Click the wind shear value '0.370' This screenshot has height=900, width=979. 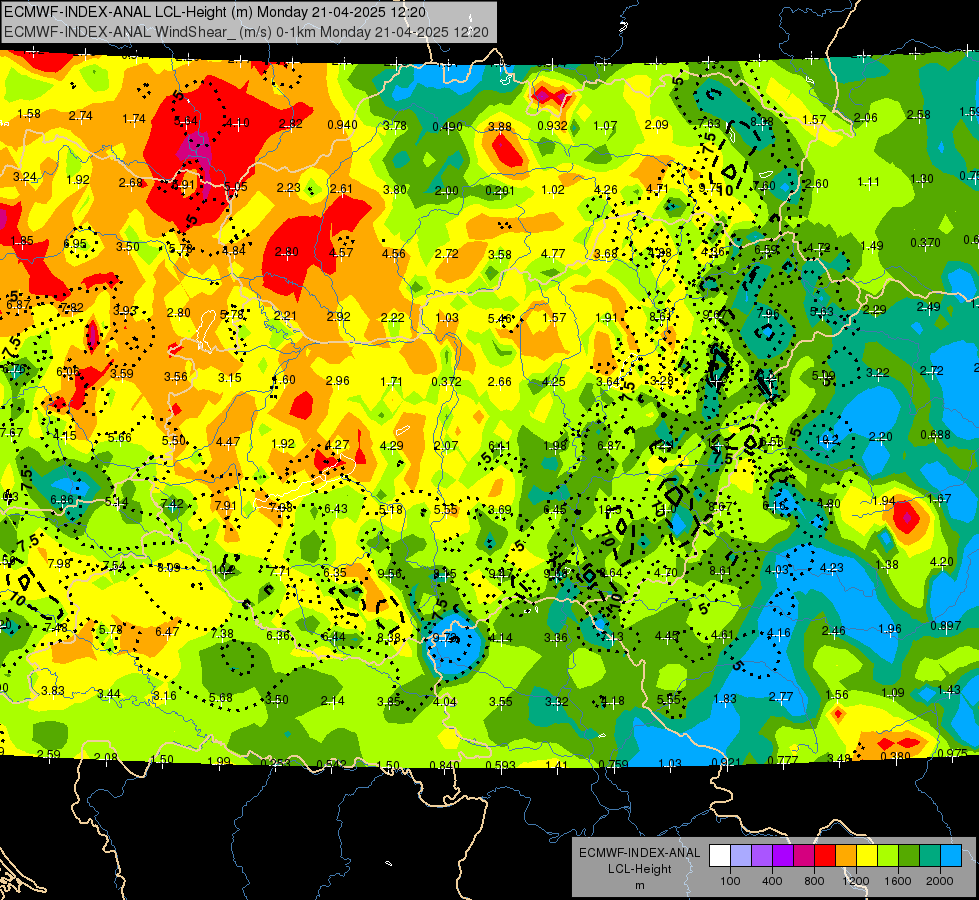pos(925,242)
